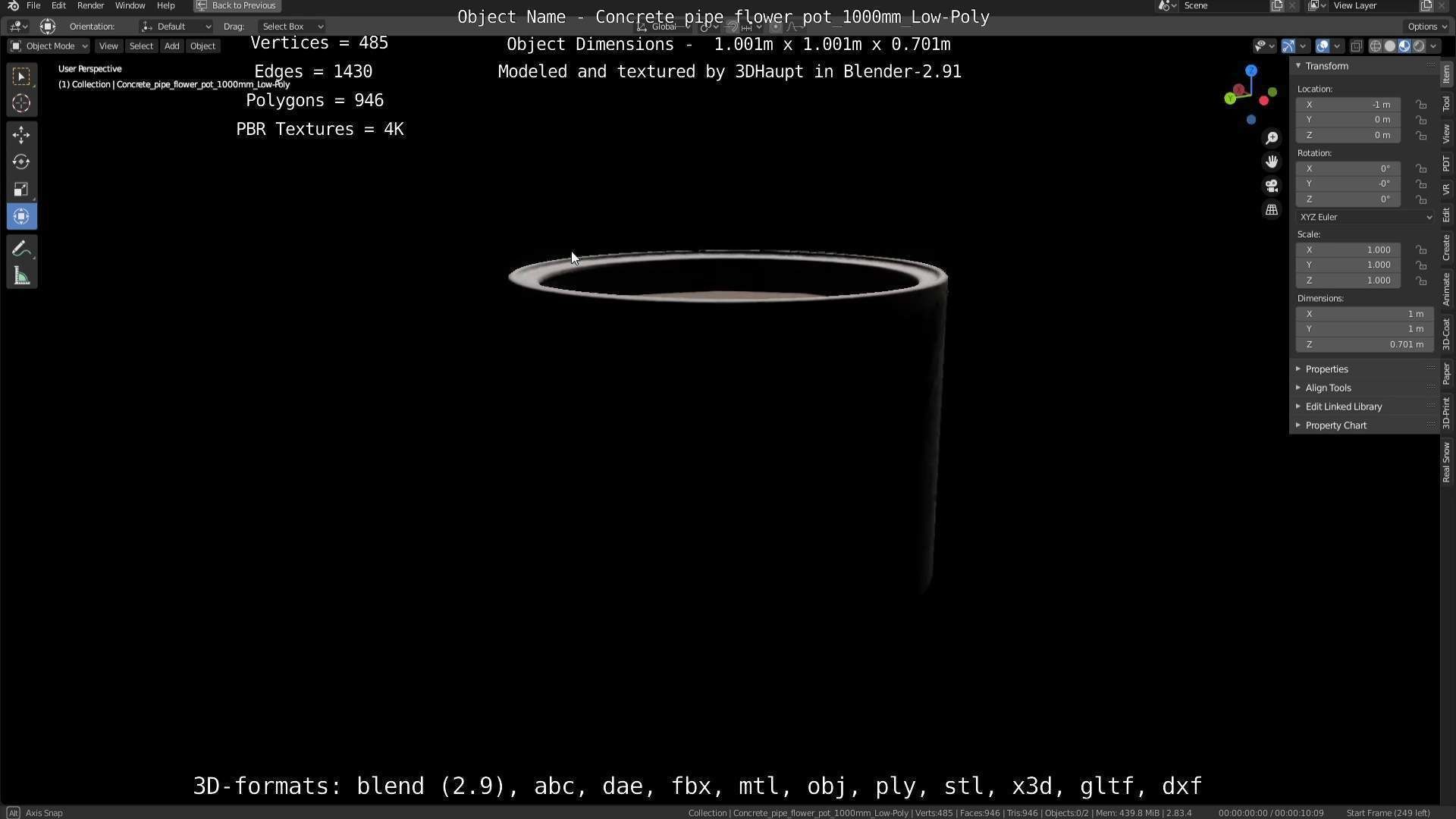Click the pan view hand icon
This screenshot has width=1456, height=819.
click(1272, 162)
